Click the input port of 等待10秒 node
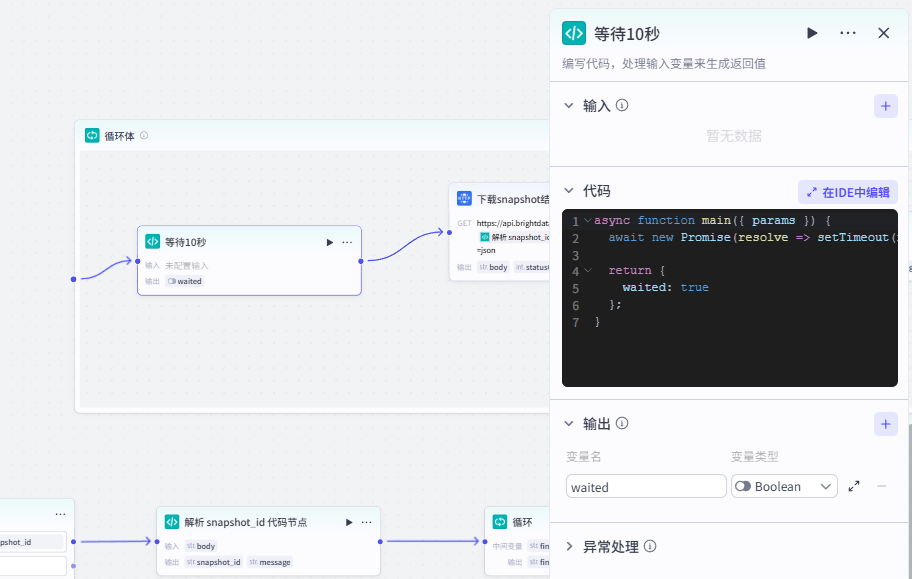The height and width of the screenshot is (579, 912). (138, 261)
